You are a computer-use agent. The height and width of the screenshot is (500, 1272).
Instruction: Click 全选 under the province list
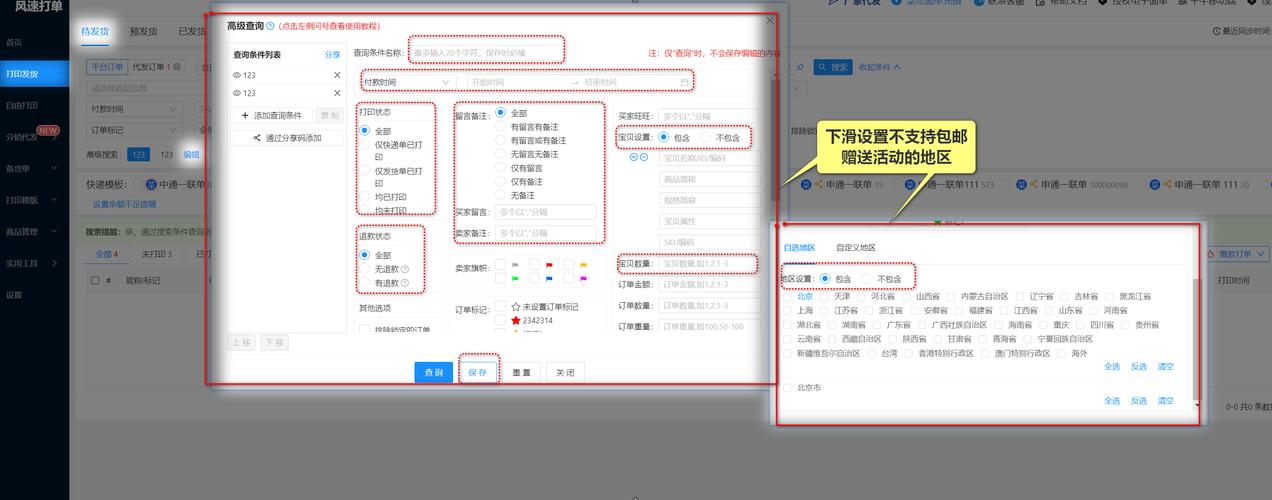click(x=1112, y=367)
